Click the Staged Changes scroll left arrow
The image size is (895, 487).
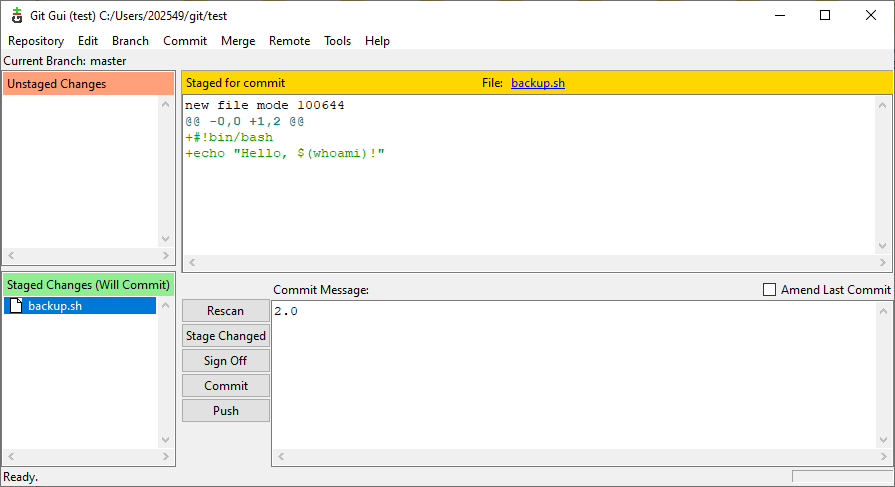coord(11,456)
